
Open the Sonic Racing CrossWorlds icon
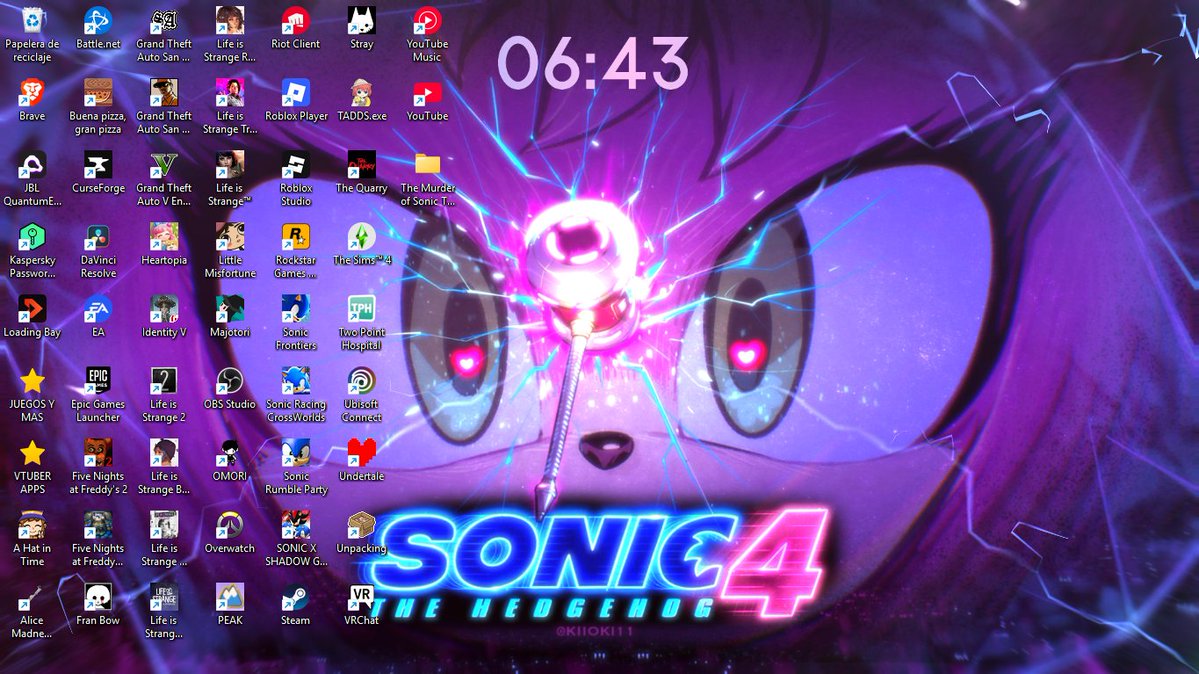click(295, 382)
